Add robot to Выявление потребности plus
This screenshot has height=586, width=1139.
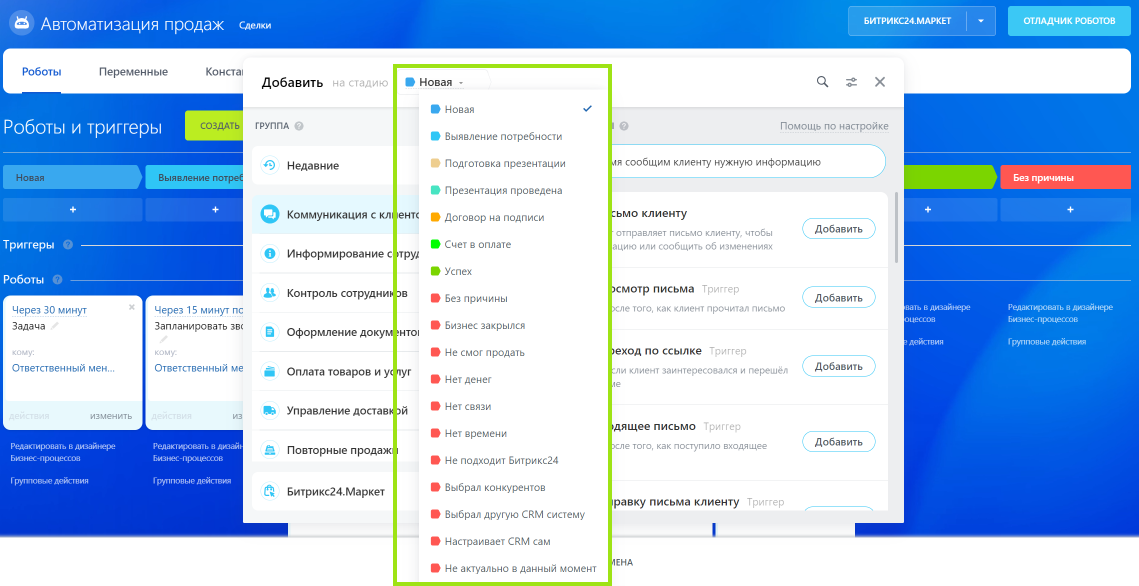coord(215,209)
